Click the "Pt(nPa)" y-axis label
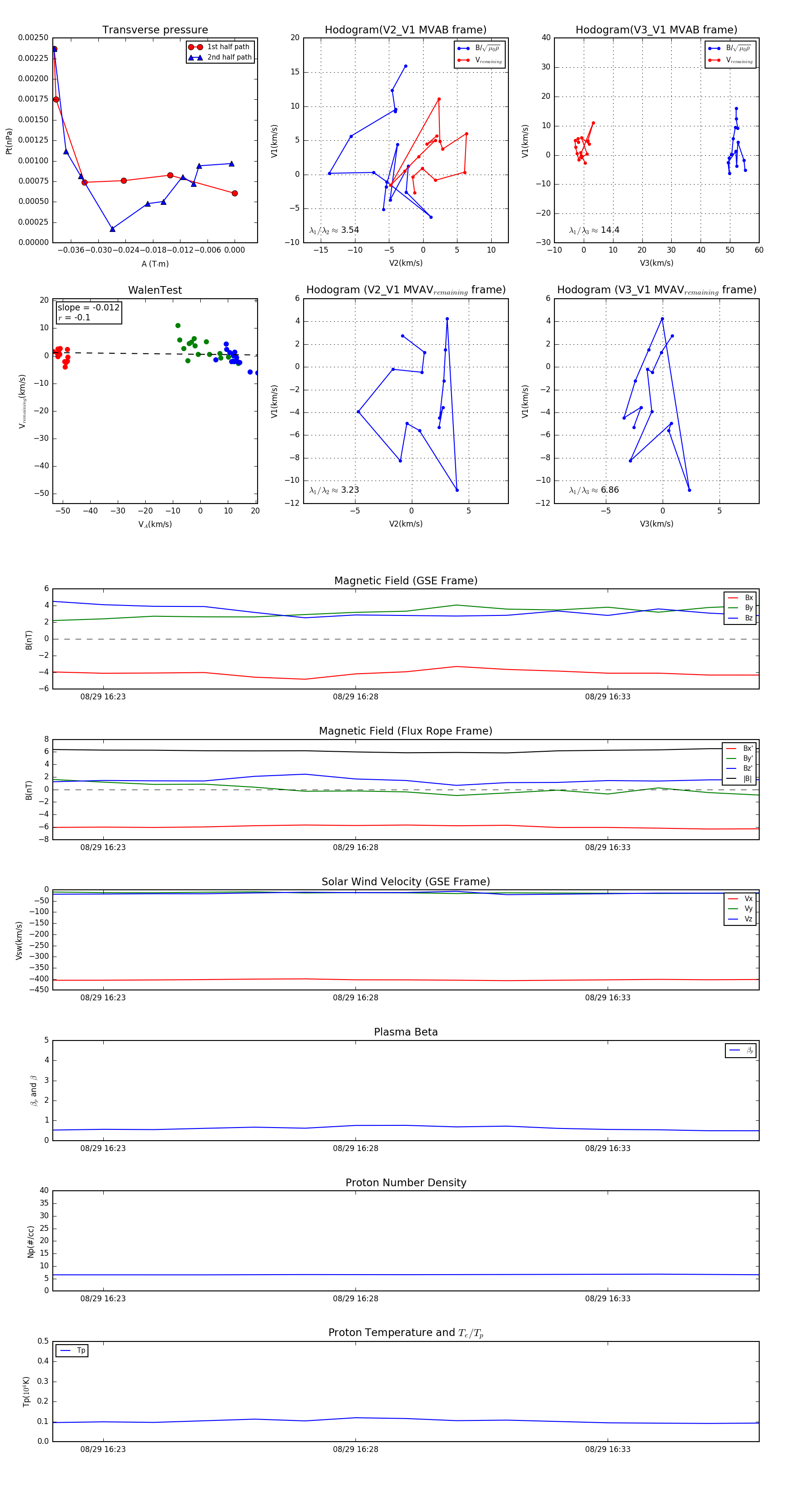The width and height of the screenshot is (812, 1489). (9, 141)
